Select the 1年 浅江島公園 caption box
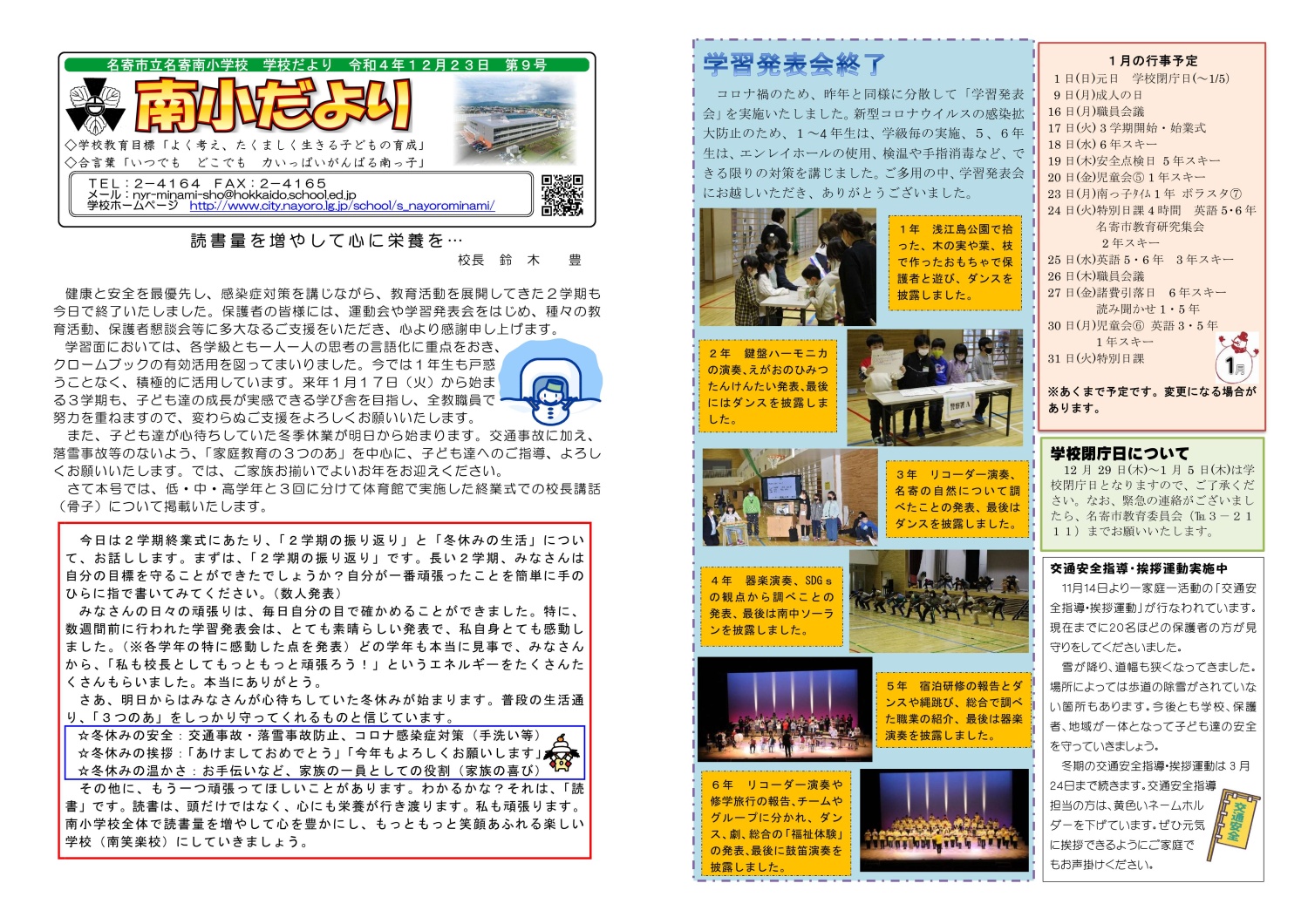The width and height of the screenshot is (1308, 924). [x=955, y=262]
